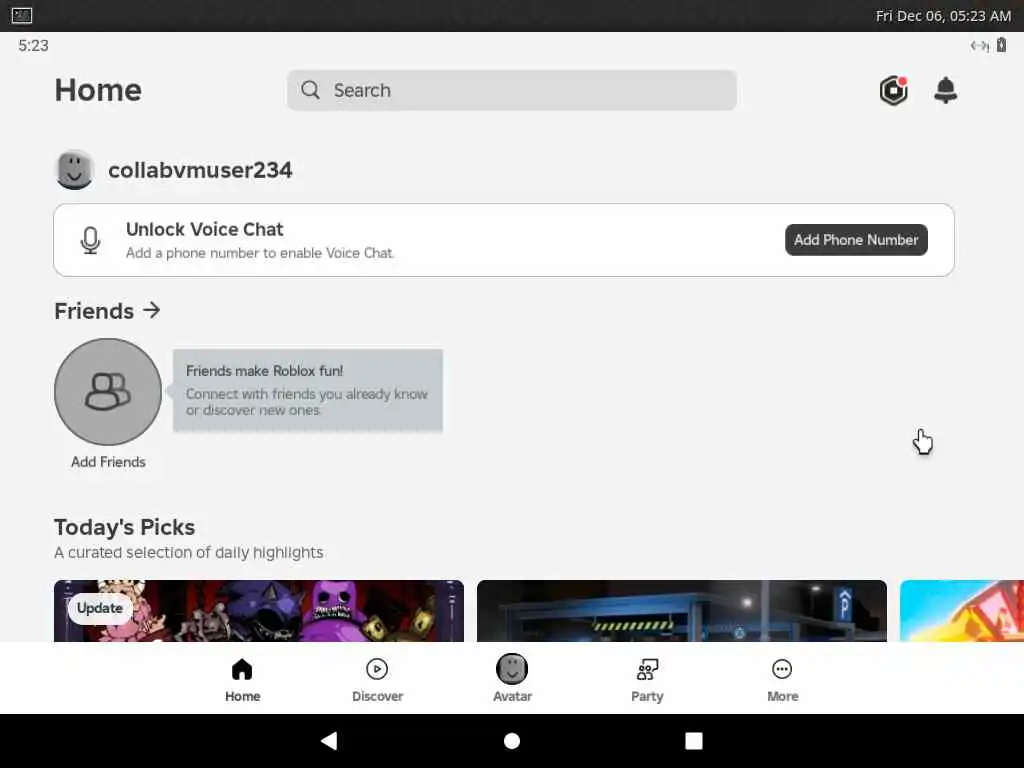Click Unlock Voice Chat title
The image size is (1024, 768).
coord(204,229)
